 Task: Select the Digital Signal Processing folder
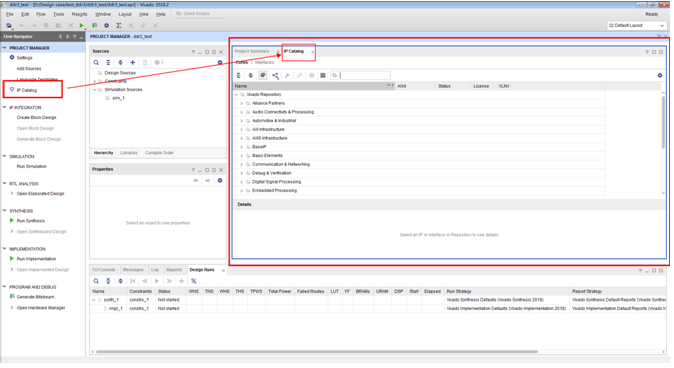click(276, 182)
